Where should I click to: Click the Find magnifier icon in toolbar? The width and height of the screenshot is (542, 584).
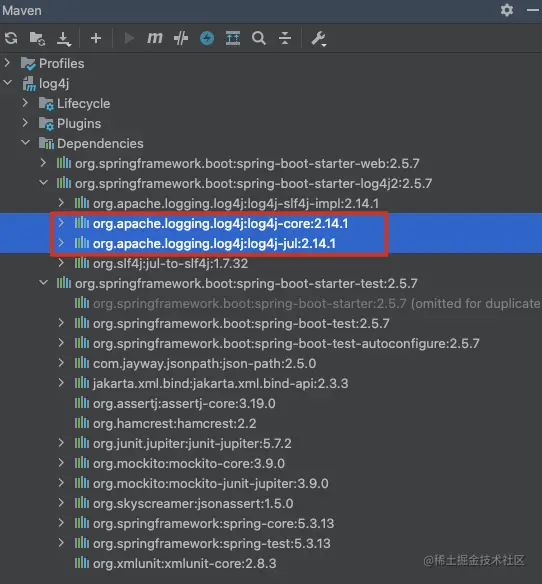tap(259, 38)
